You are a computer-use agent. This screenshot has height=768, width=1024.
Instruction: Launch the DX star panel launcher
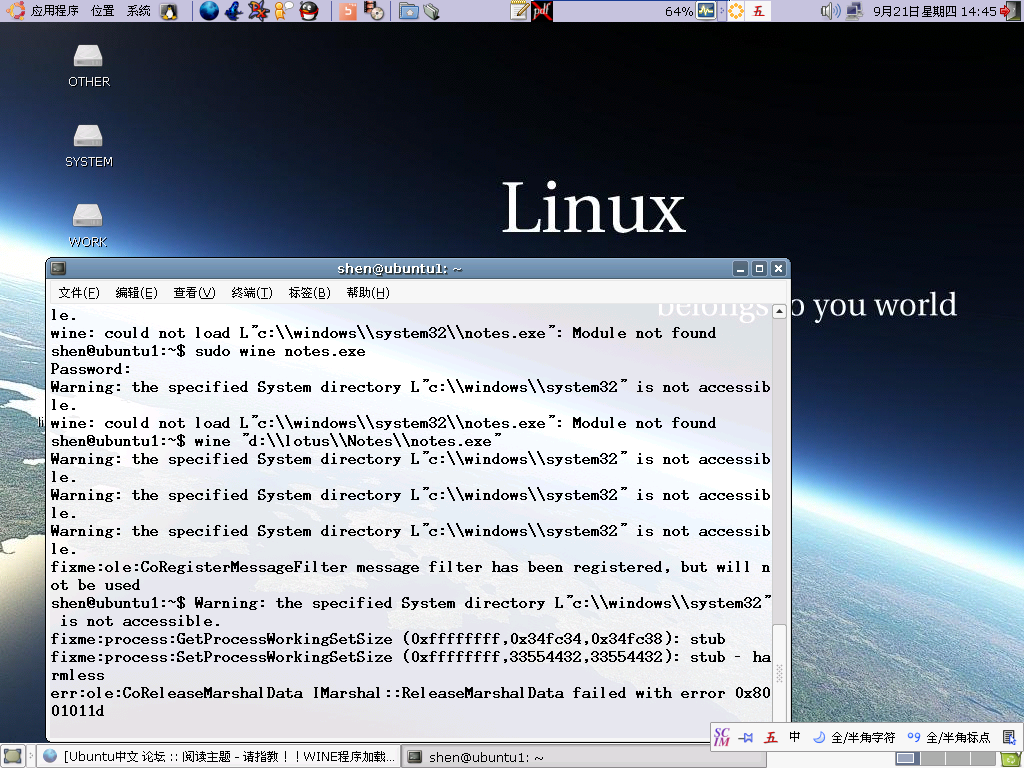point(259,10)
